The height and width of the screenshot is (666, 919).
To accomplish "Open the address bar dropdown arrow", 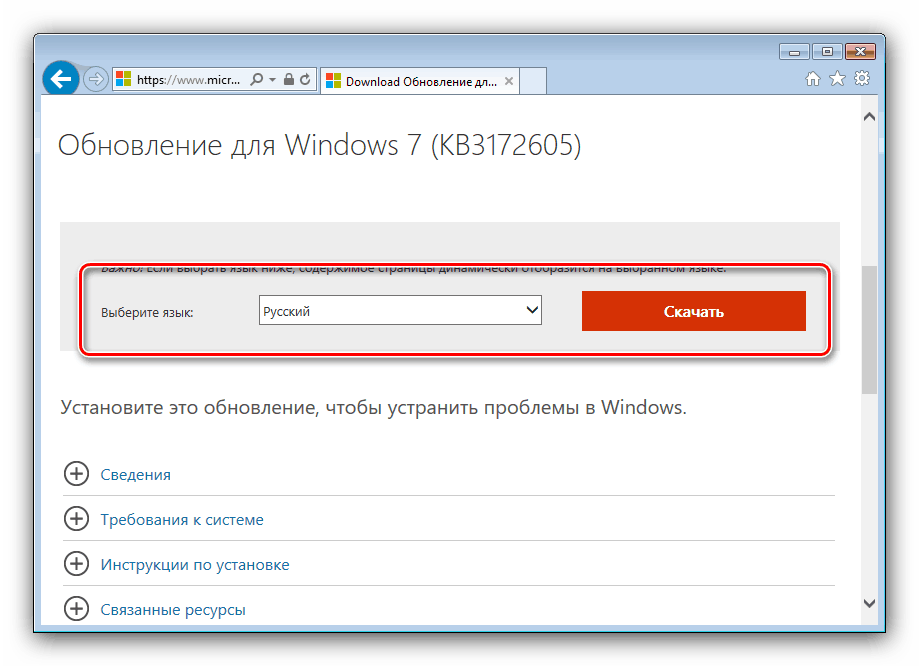I will (x=273, y=79).
